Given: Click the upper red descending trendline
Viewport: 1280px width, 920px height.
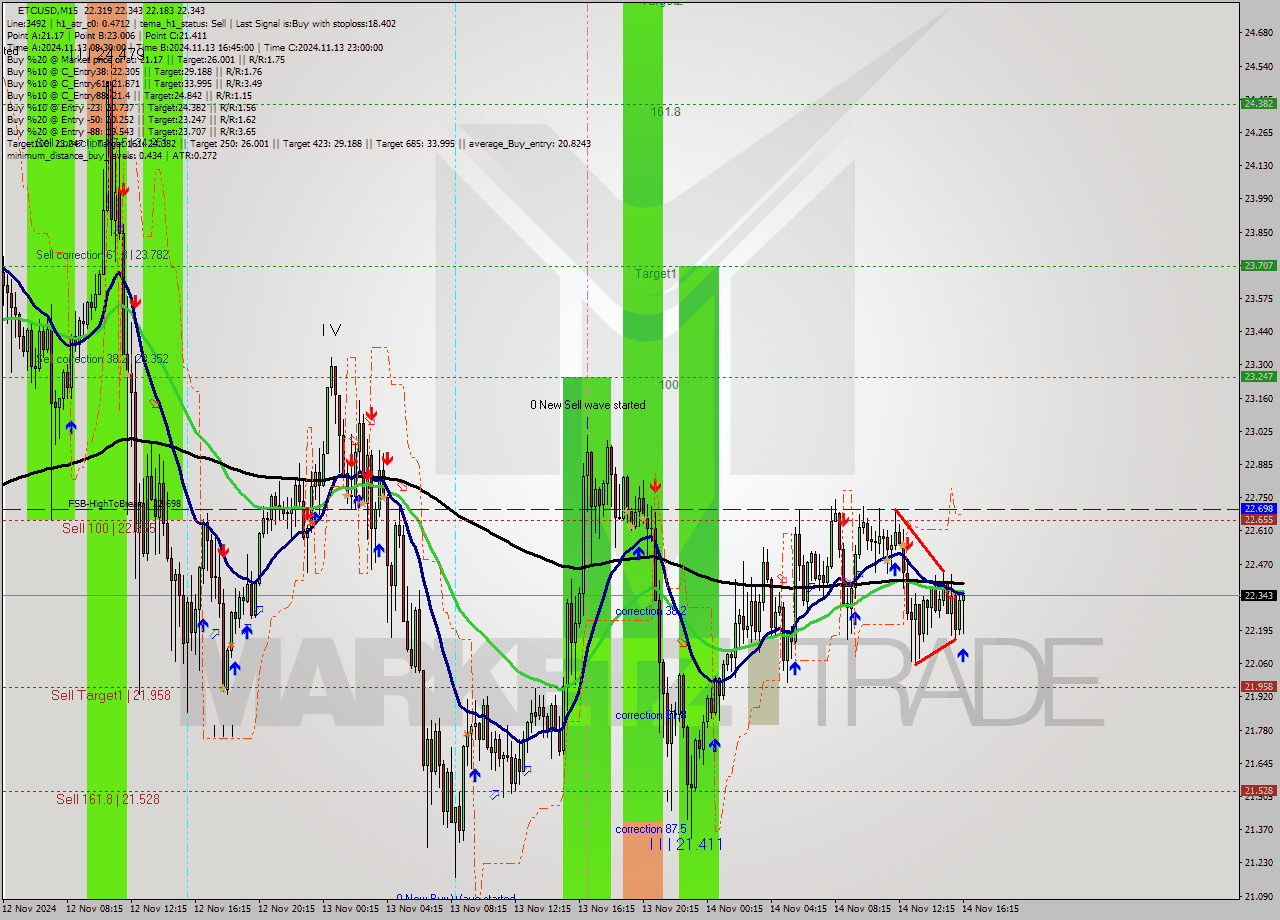Looking at the screenshot, I should (919, 541).
